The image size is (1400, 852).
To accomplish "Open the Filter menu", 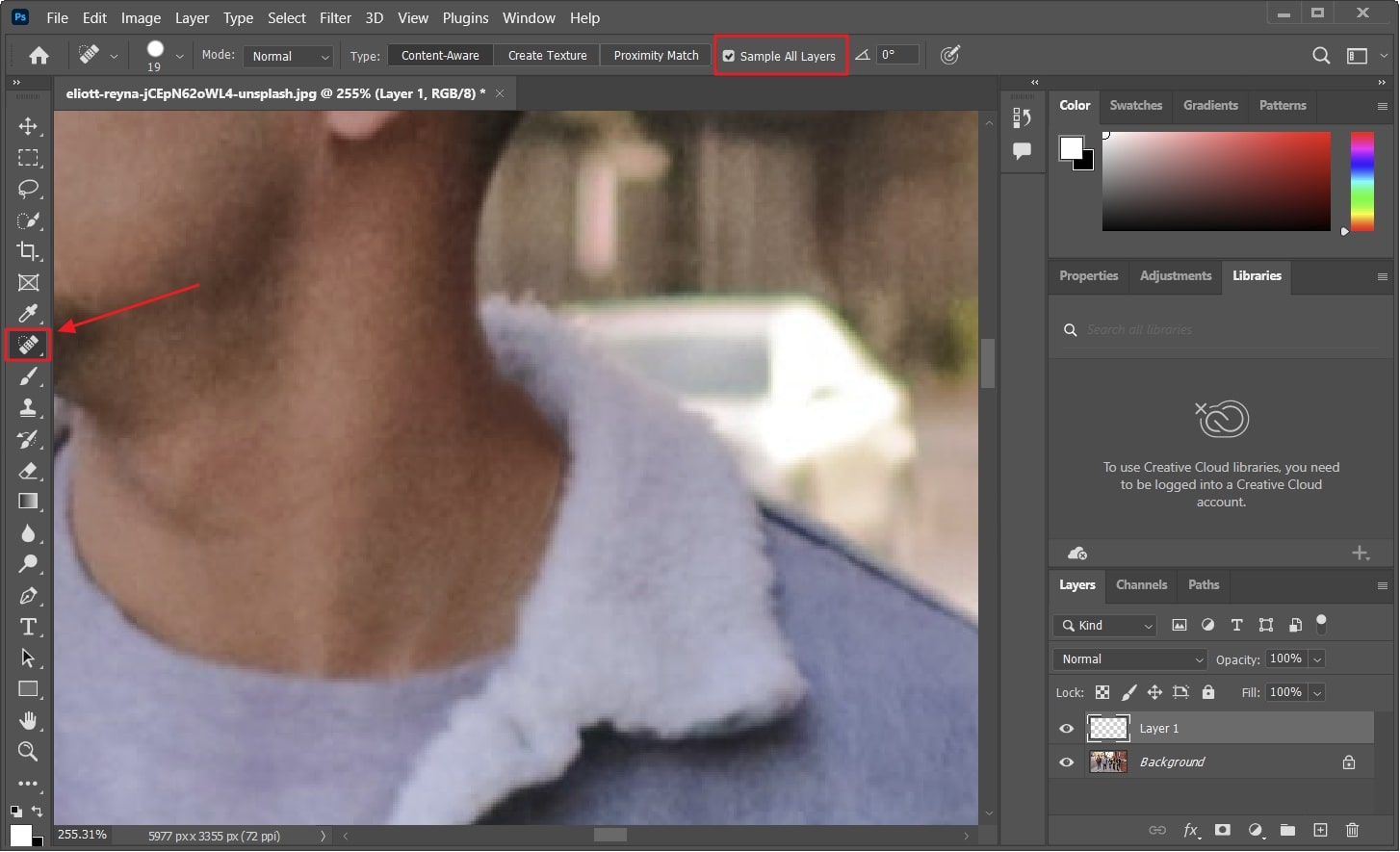I will [x=335, y=17].
